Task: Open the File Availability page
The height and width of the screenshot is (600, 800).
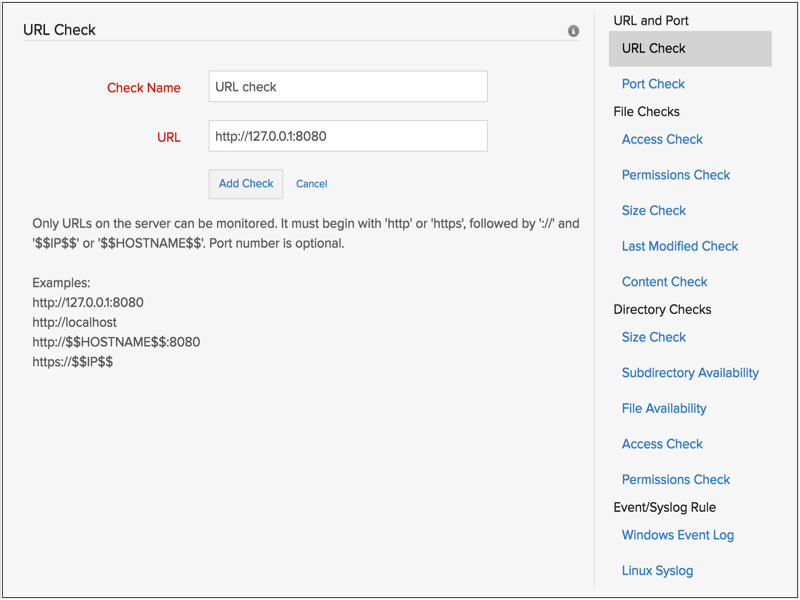Action: (x=663, y=408)
